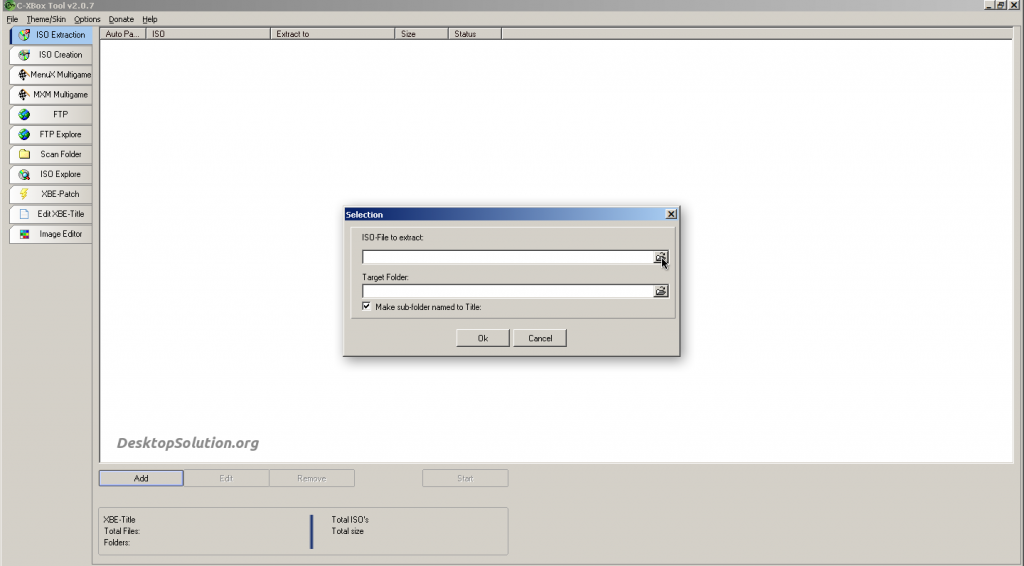Click the Target Folder input field
This screenshot has height=566, width=1024.
click(507, 291)
